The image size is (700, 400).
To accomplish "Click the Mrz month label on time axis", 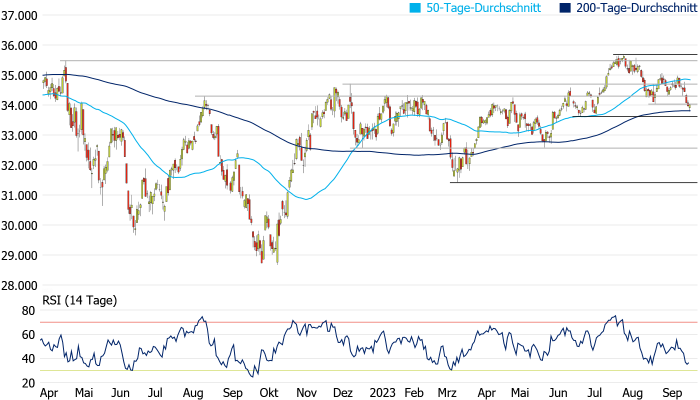I will point(449,393).
